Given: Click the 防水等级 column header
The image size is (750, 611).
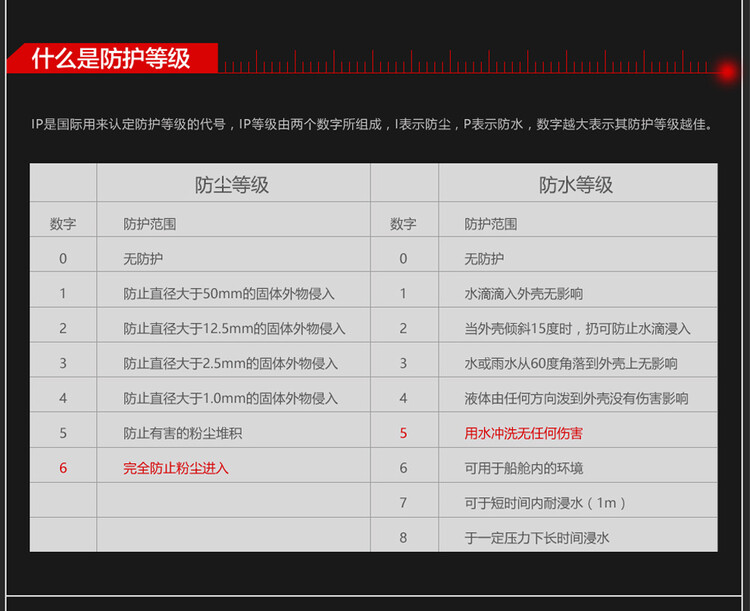Looking at the screenshot, I should (x=576, y=185).
